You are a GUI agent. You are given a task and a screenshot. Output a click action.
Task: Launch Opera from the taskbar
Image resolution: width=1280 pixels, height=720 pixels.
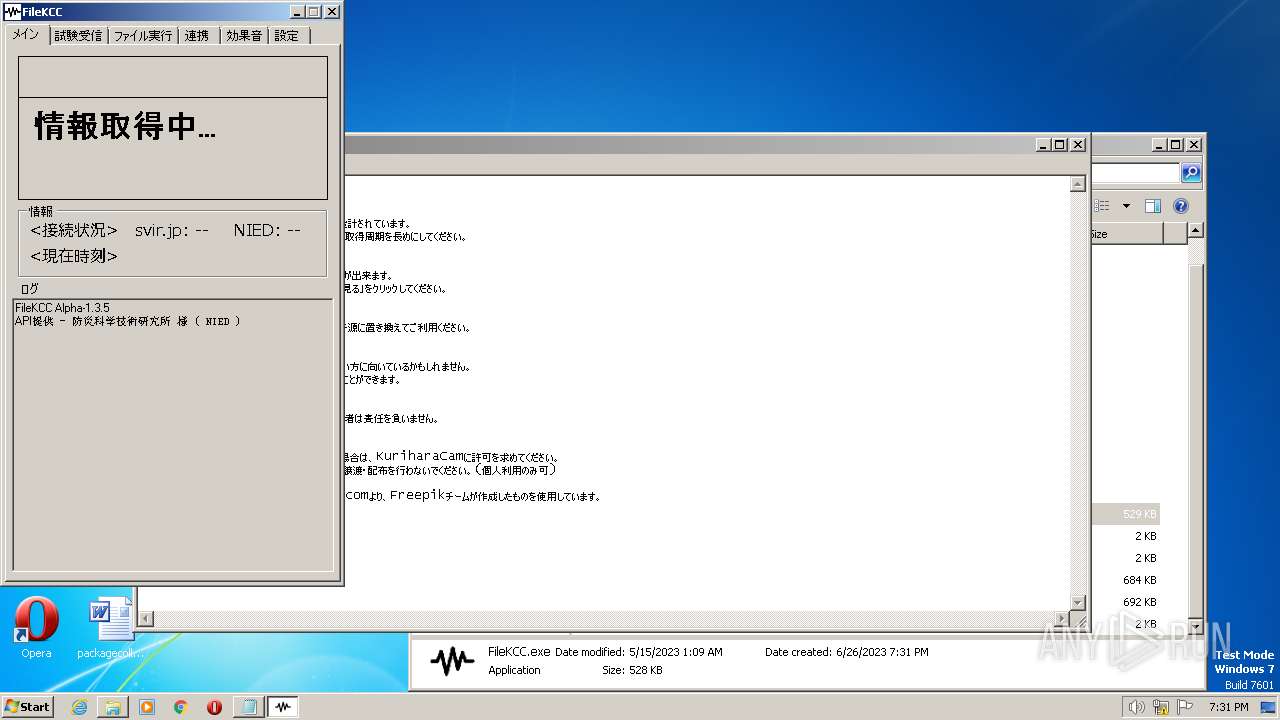(214, 707)
